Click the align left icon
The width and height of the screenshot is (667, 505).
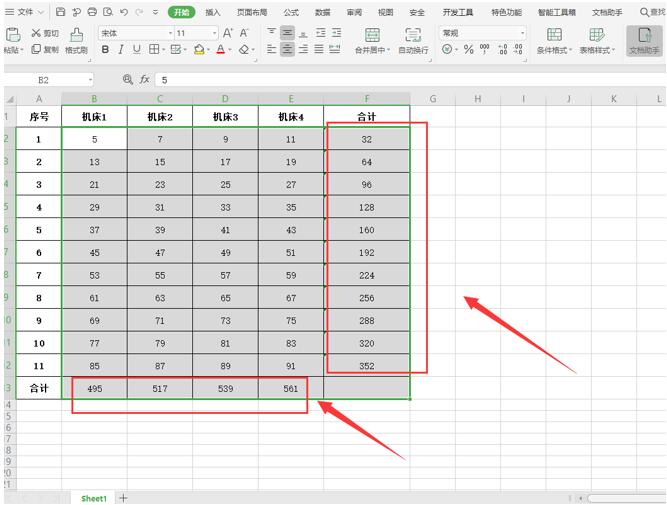point(271,49)
